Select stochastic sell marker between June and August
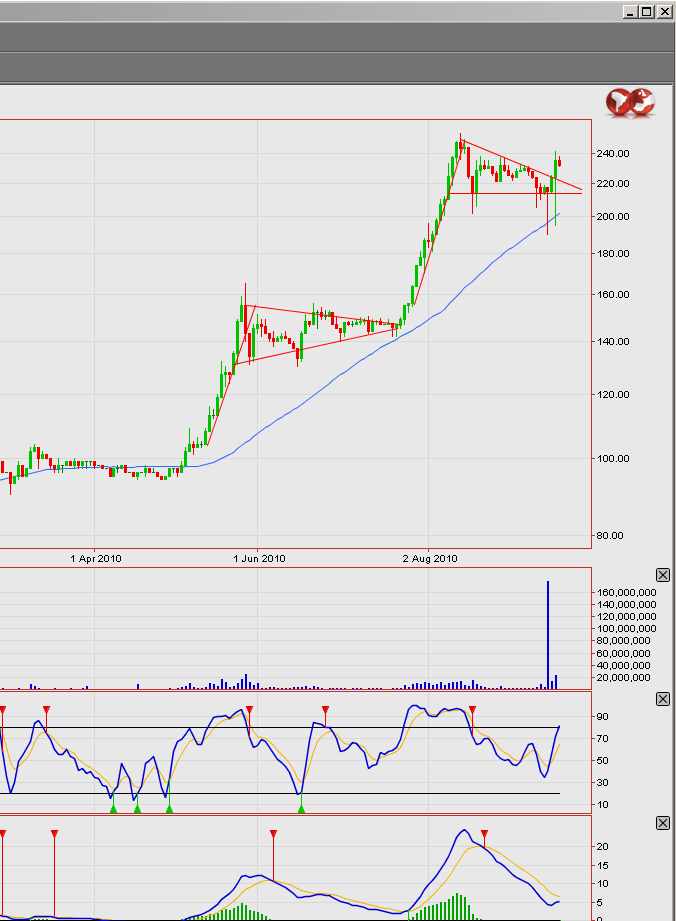This screenshot has height=921, width=676. tap(325, 710)
